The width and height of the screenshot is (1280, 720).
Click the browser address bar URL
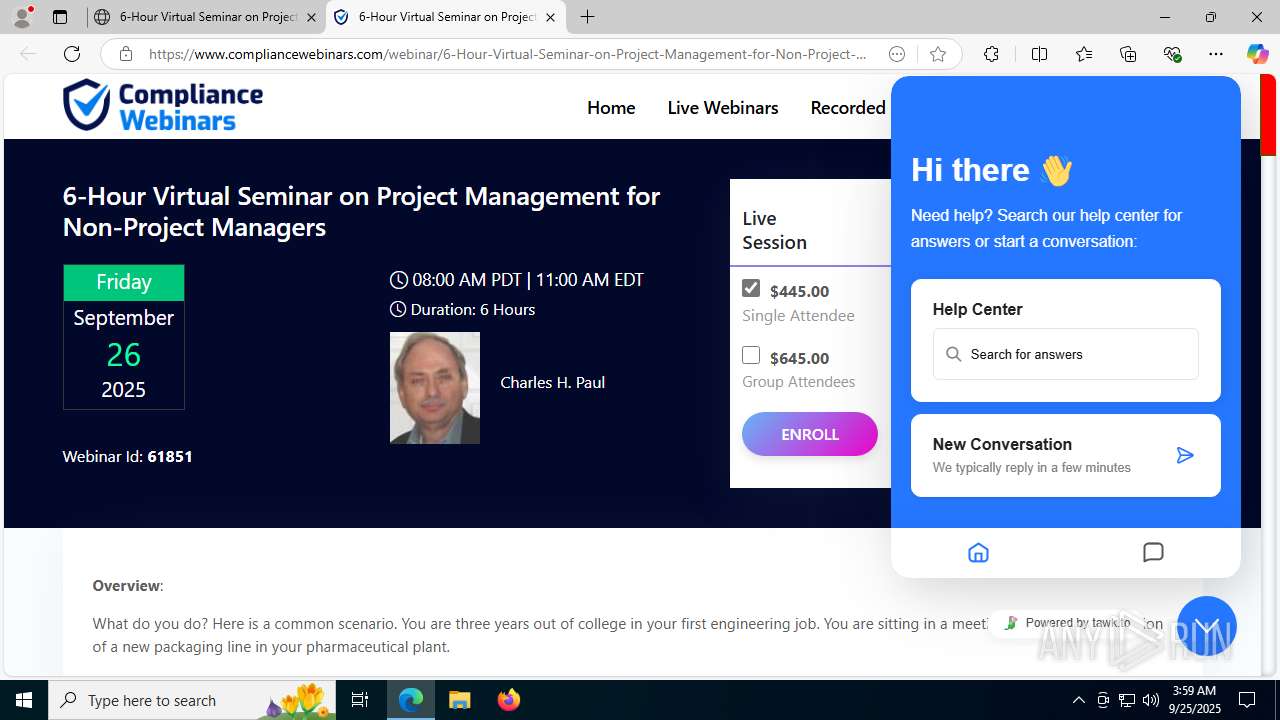(508, 54)
